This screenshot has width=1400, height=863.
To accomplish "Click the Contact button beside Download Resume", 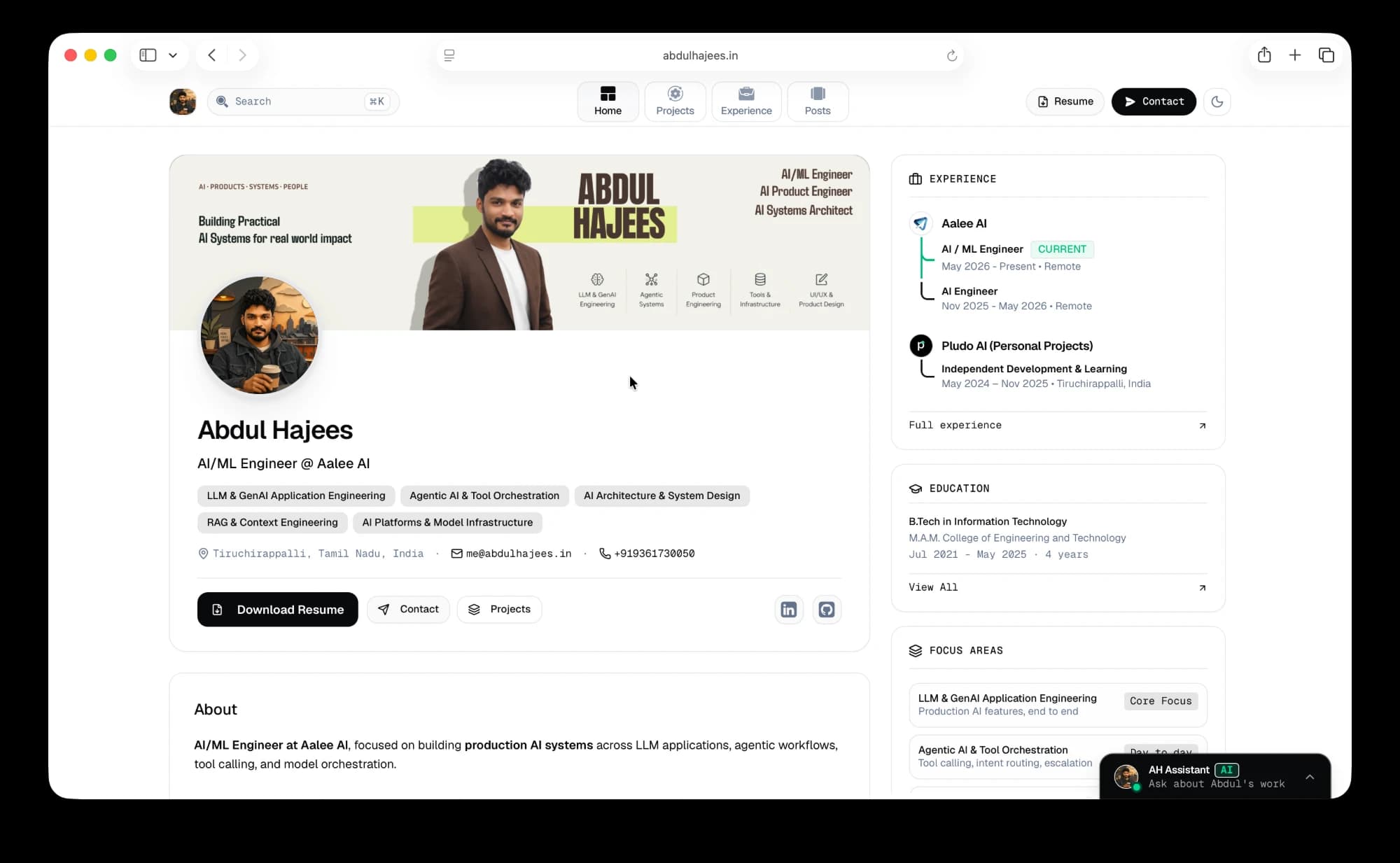I will (408, 610).
